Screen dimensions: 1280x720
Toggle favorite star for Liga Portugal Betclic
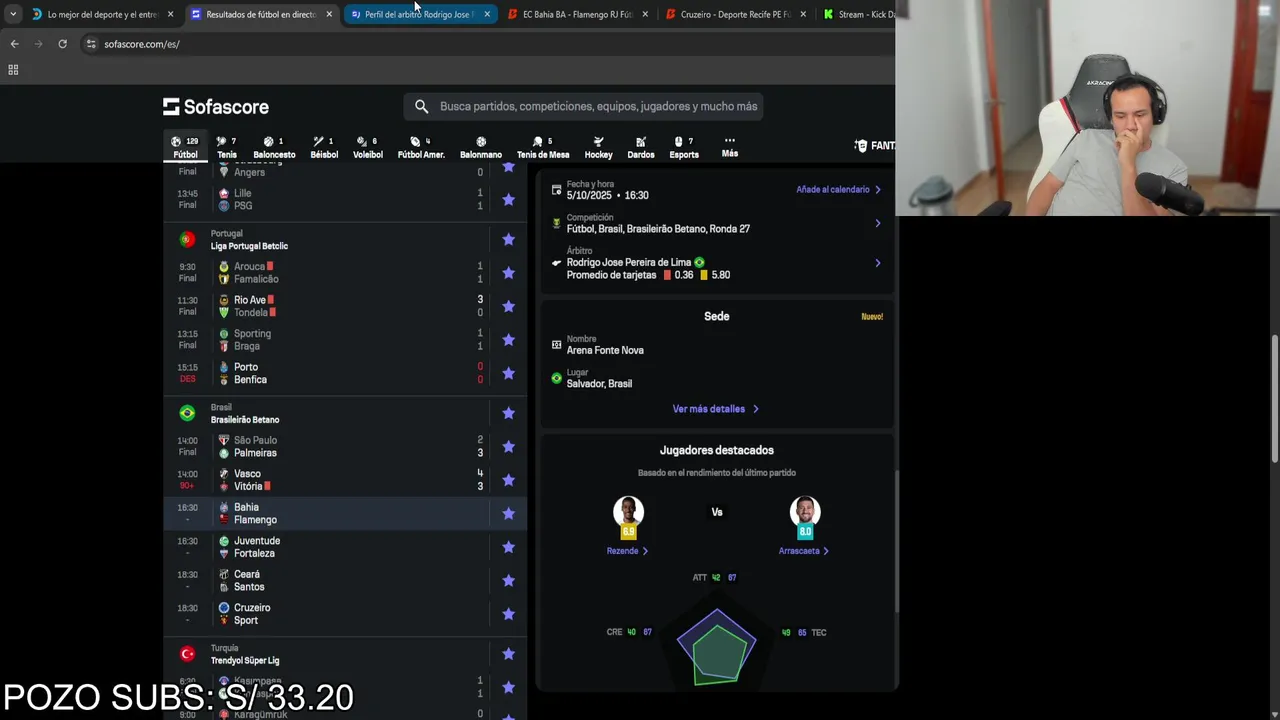pos(508,239)
